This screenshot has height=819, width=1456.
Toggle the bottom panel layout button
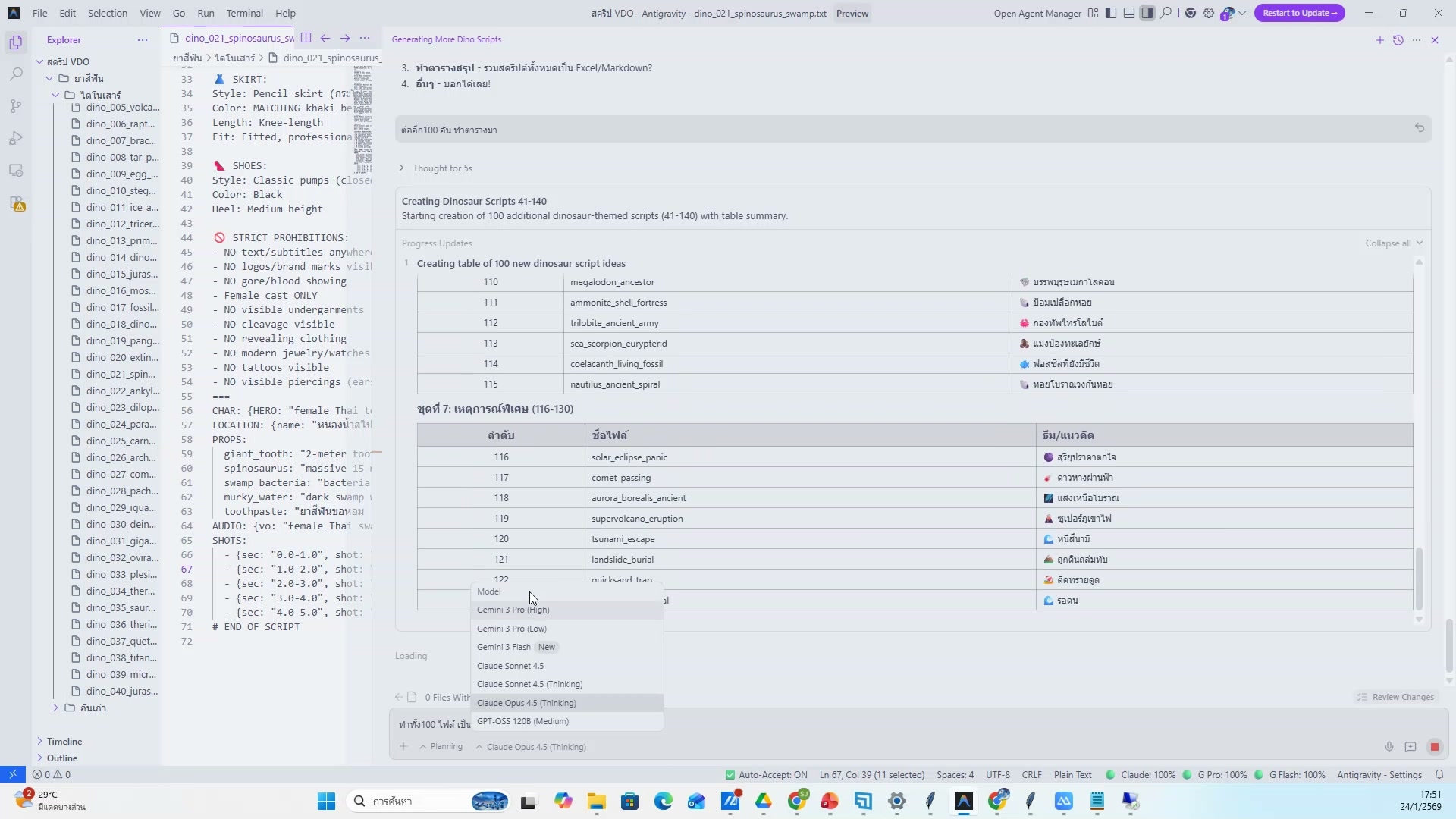coord(1129,13)
